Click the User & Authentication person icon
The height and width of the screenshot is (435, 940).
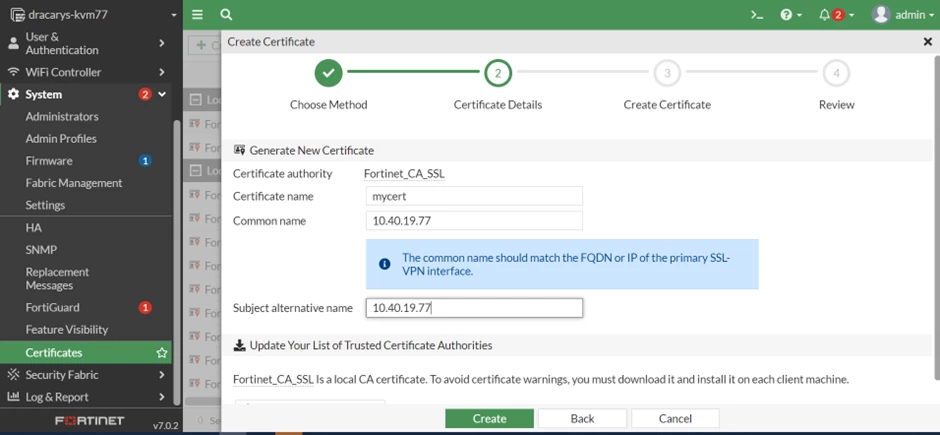point(13,43)
